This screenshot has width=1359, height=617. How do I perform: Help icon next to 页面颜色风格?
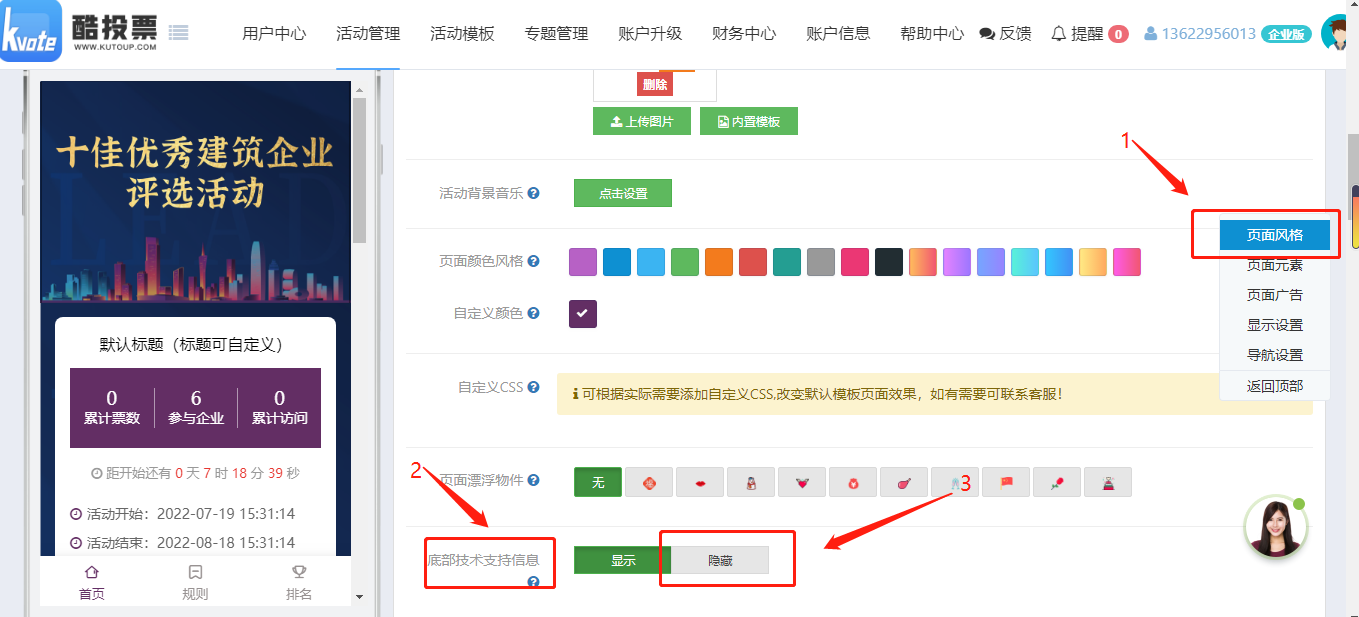point(534,262)
